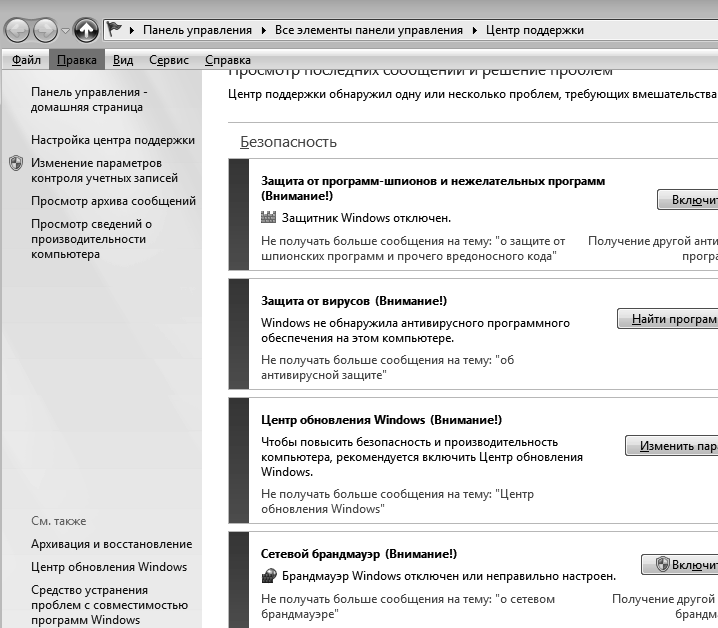Click Сетевой брандмауэр (Внимание!) heading
Screen dimensions: 718x628
[359, 554]
